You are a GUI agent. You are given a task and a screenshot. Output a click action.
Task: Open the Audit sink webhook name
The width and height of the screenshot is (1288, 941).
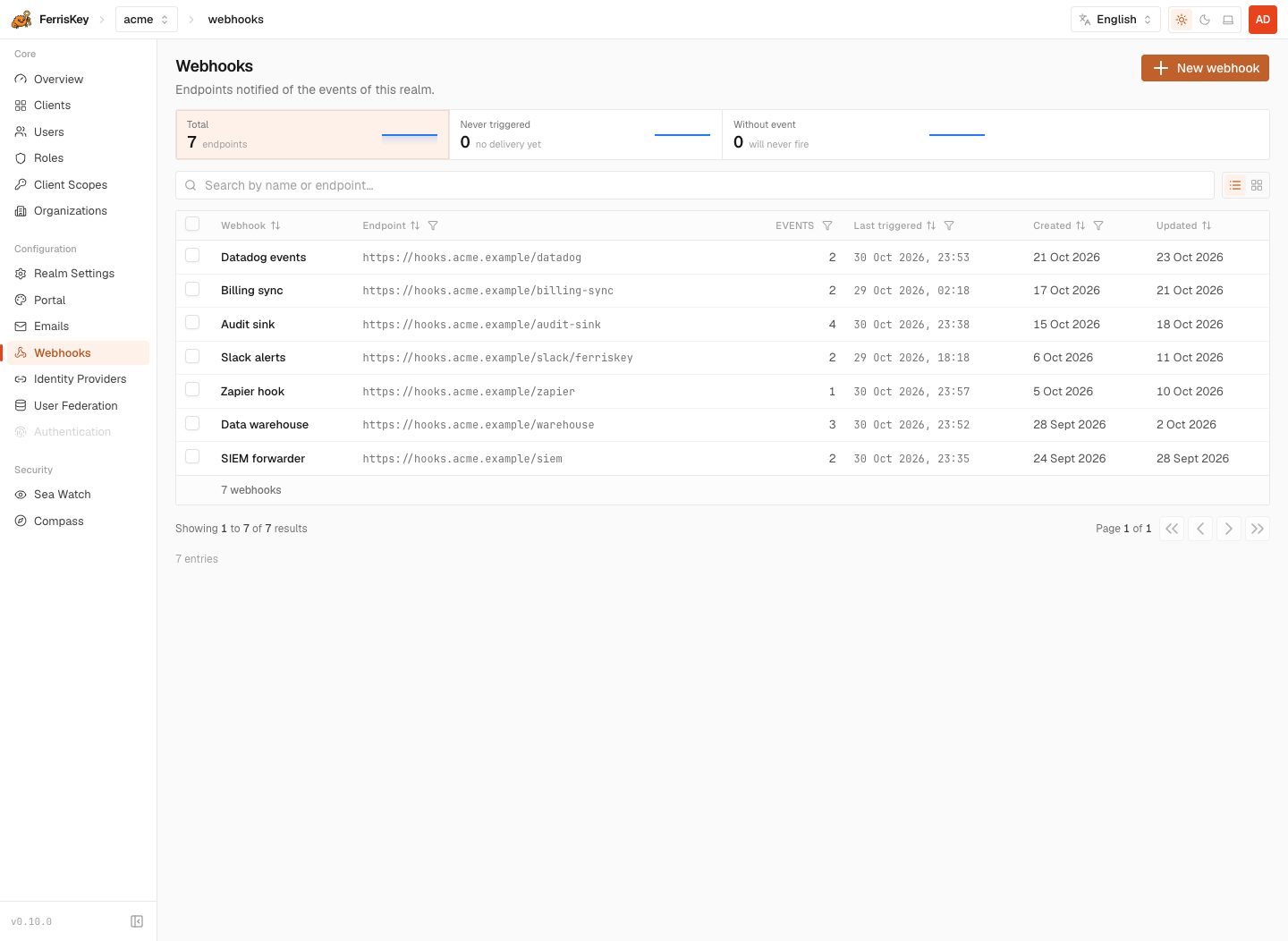tap(248, 325)
